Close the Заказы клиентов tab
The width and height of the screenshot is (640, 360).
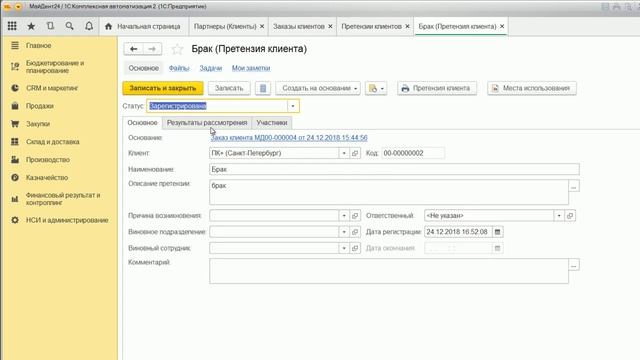click(x=330, y=26)
